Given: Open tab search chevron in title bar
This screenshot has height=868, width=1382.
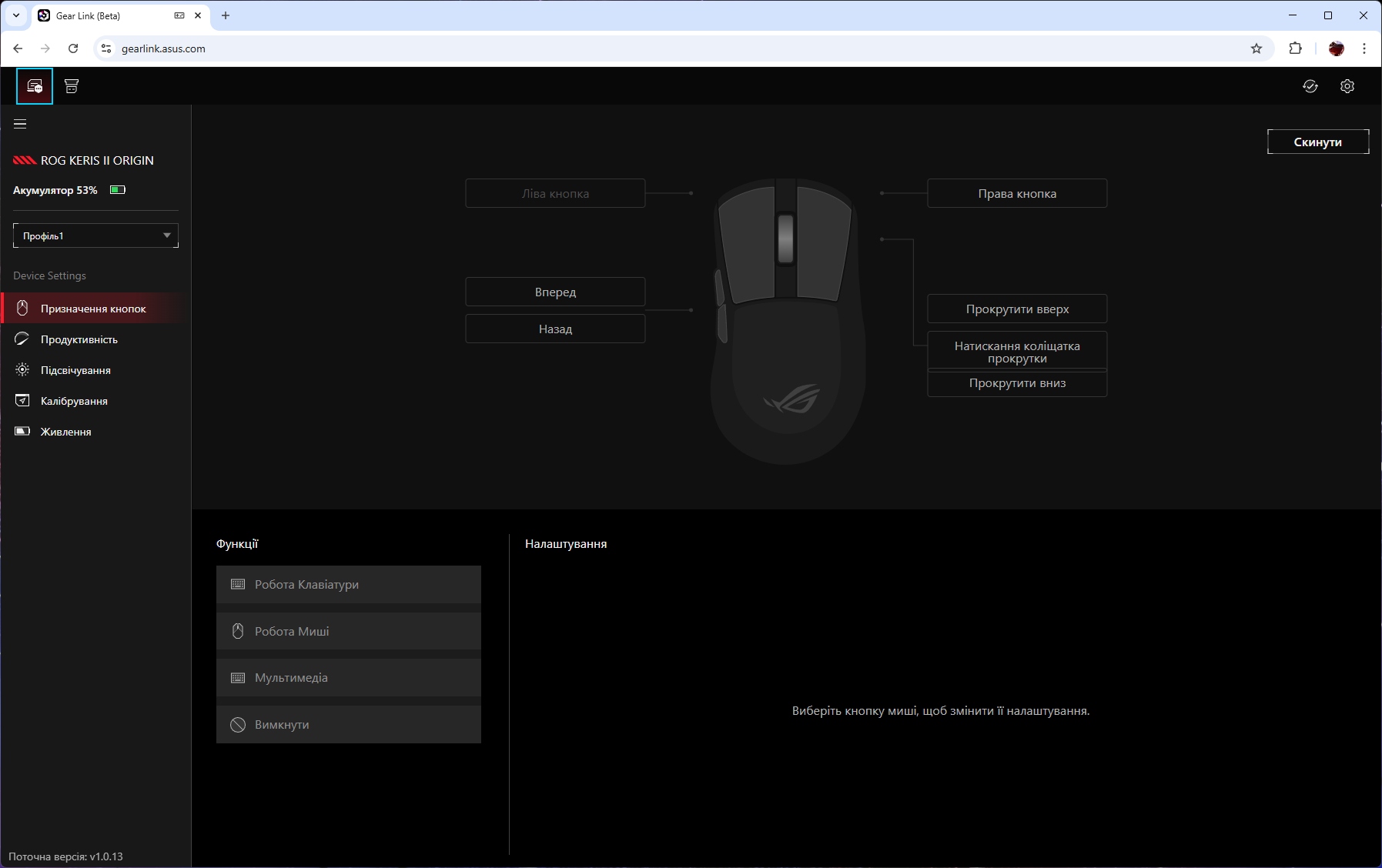Looking at the screenshot, I should [x=16, y=15].
